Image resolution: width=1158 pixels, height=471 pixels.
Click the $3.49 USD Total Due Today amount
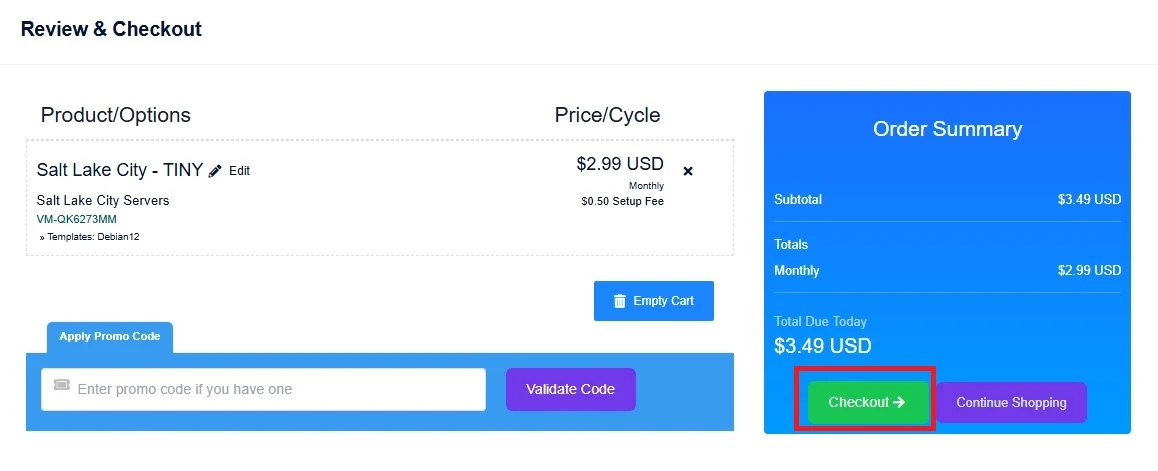click(x=823, y=346)
